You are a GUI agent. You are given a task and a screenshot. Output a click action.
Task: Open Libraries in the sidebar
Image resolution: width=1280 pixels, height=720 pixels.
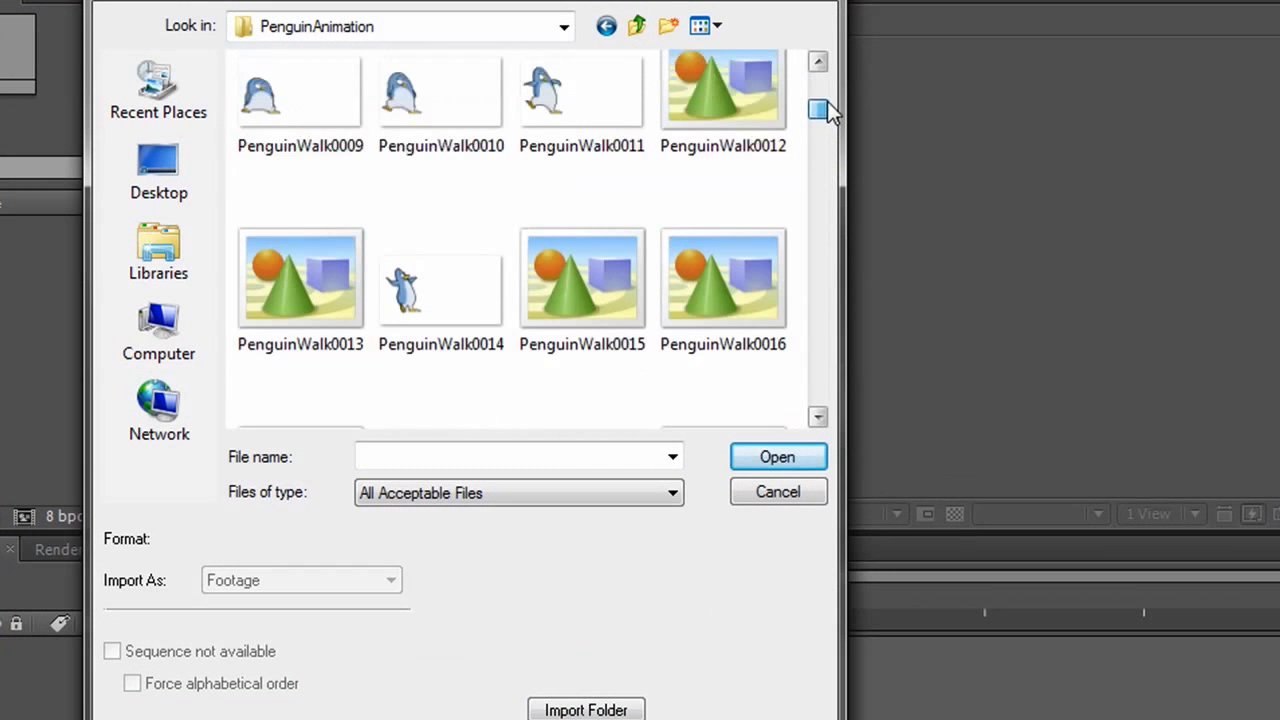158,252
